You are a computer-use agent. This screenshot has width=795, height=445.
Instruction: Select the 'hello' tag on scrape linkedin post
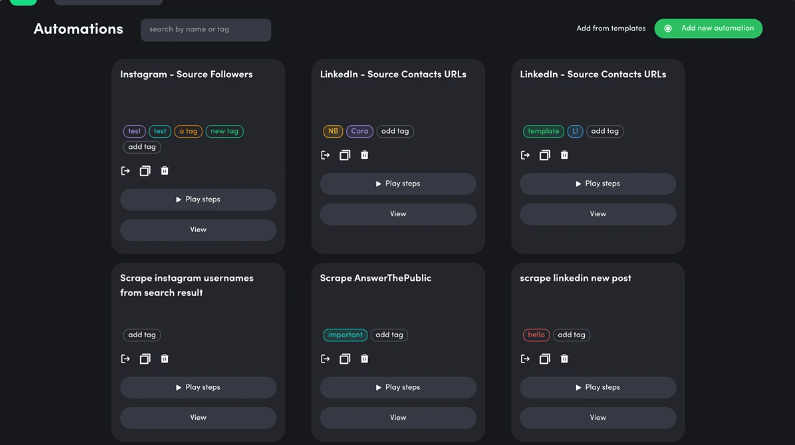pos(537,335)
